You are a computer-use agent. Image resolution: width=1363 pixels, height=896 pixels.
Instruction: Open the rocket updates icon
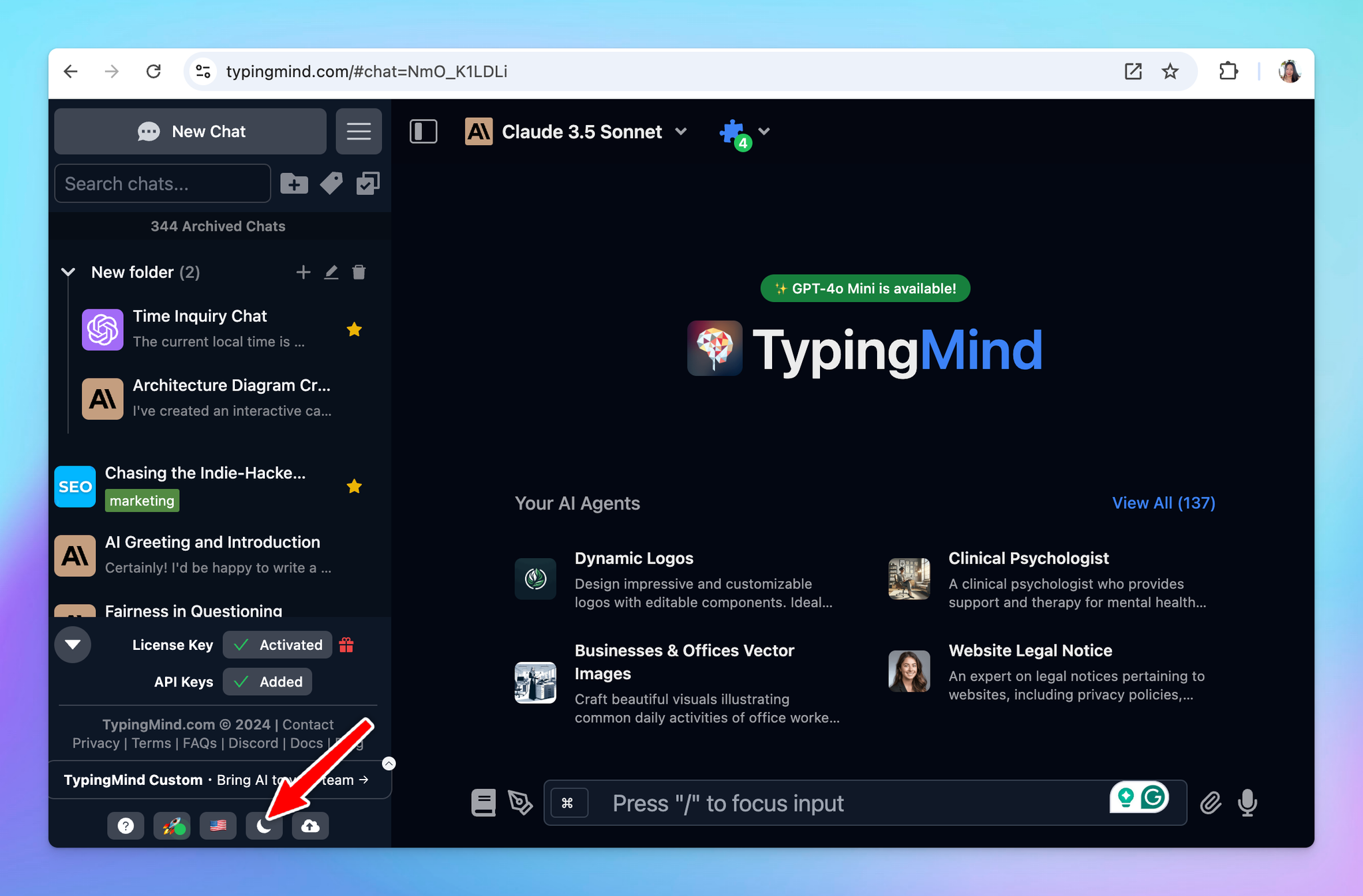172,825
